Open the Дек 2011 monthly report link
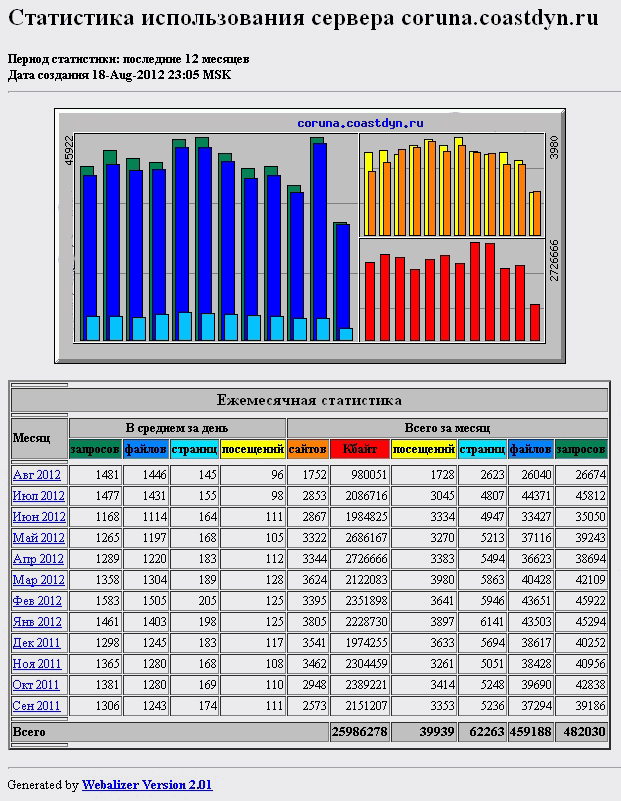This screenshot has width=621, height=801. click(37, 643)
